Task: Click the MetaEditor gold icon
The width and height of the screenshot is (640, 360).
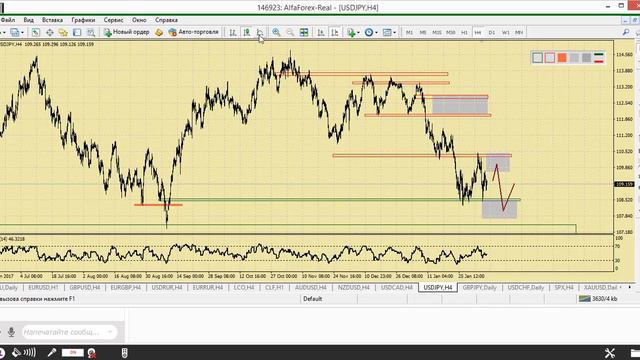Action: (159, 32)
